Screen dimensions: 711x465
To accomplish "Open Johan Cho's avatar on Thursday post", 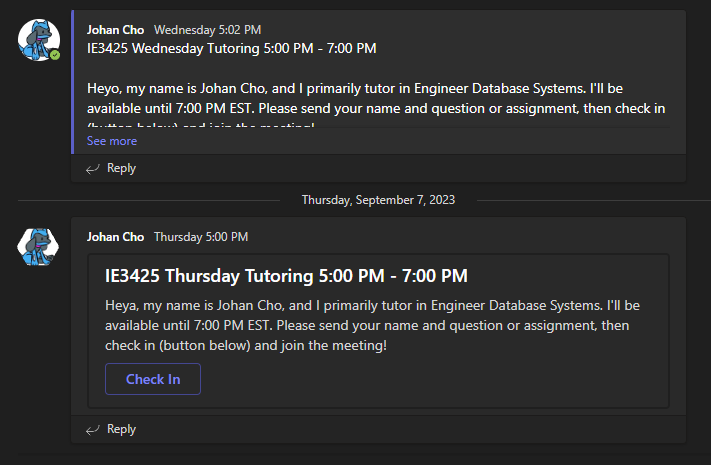I will pyautogui.click(x=39, y=246).
